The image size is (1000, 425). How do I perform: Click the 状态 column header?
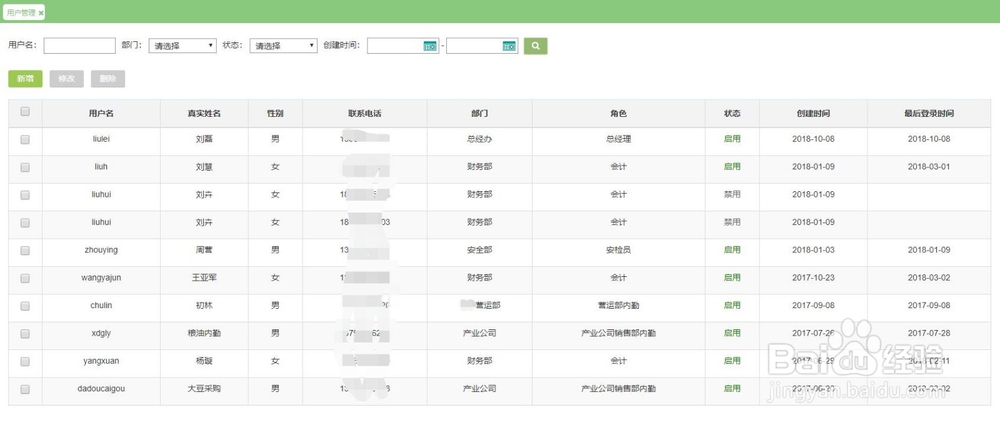[x=732, y=114]
